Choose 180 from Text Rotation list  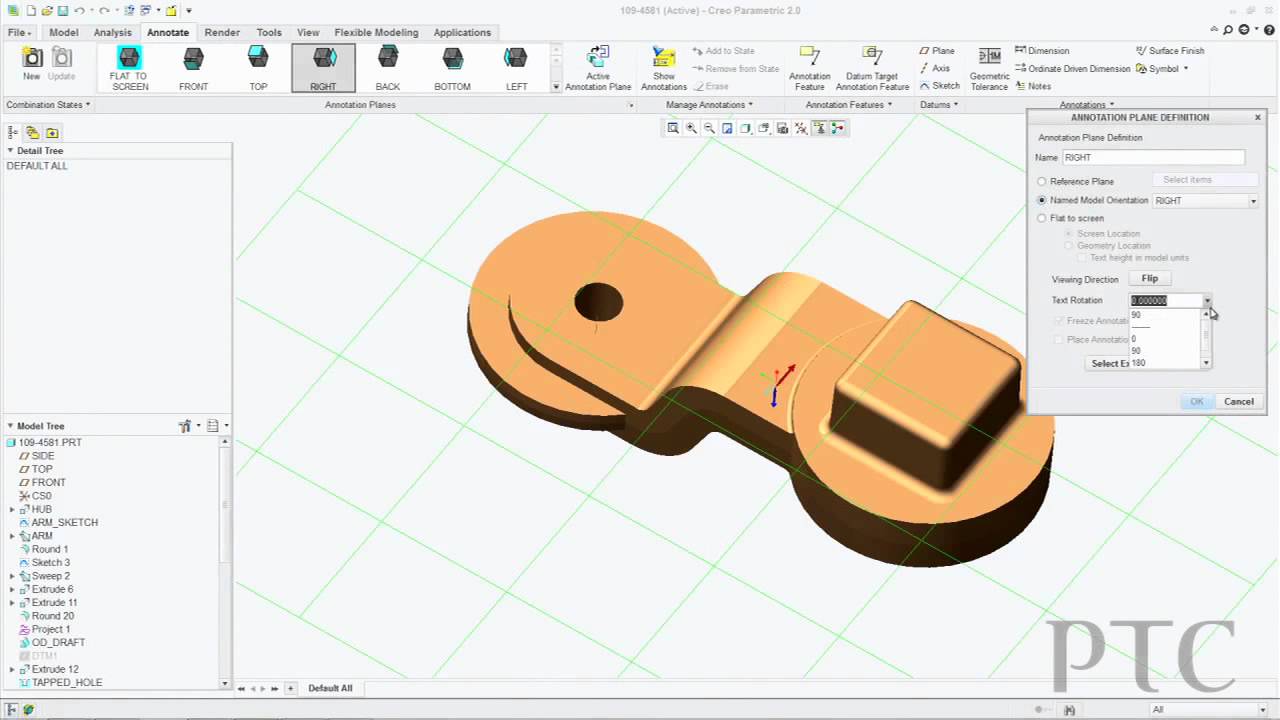(x=1139, y=363)
